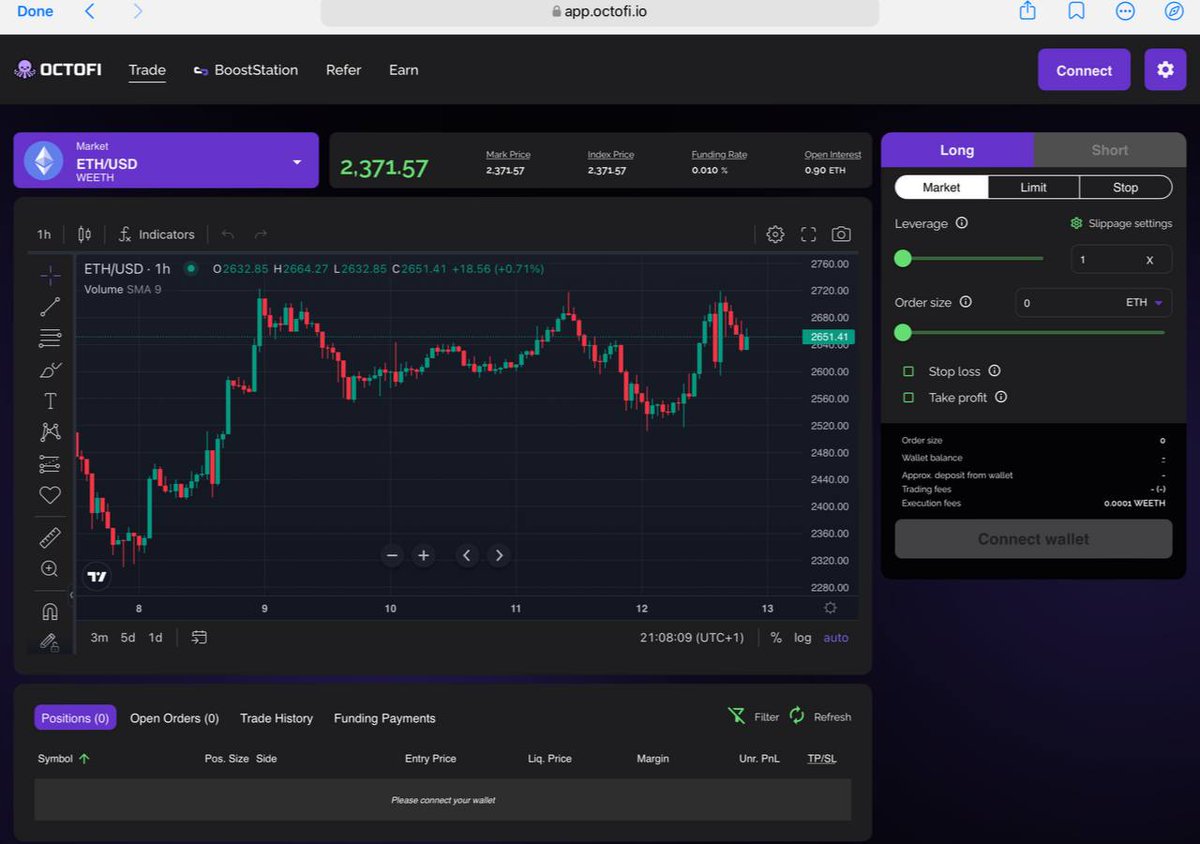Open the Safari compass icon

[1174, 11]
